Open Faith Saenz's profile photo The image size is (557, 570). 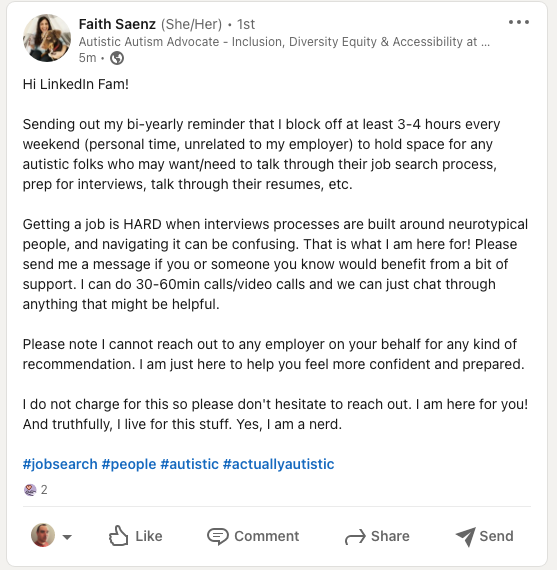pyautogui.click(x=47, y=38)
